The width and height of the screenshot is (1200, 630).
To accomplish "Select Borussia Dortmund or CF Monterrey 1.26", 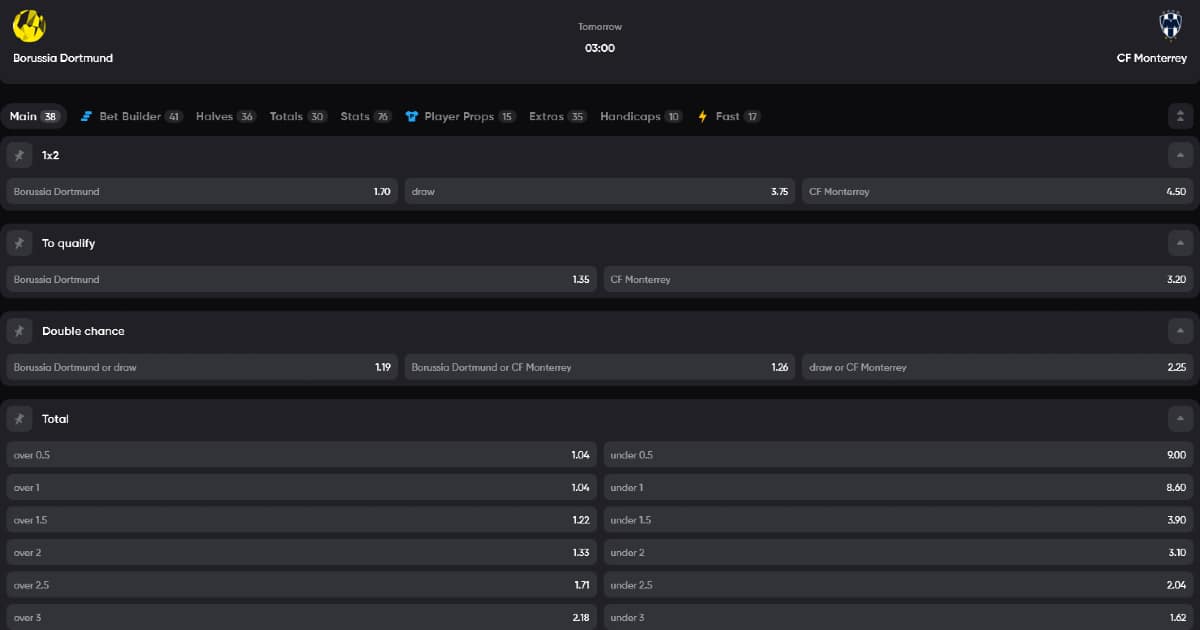I will (x=600, y=367).
